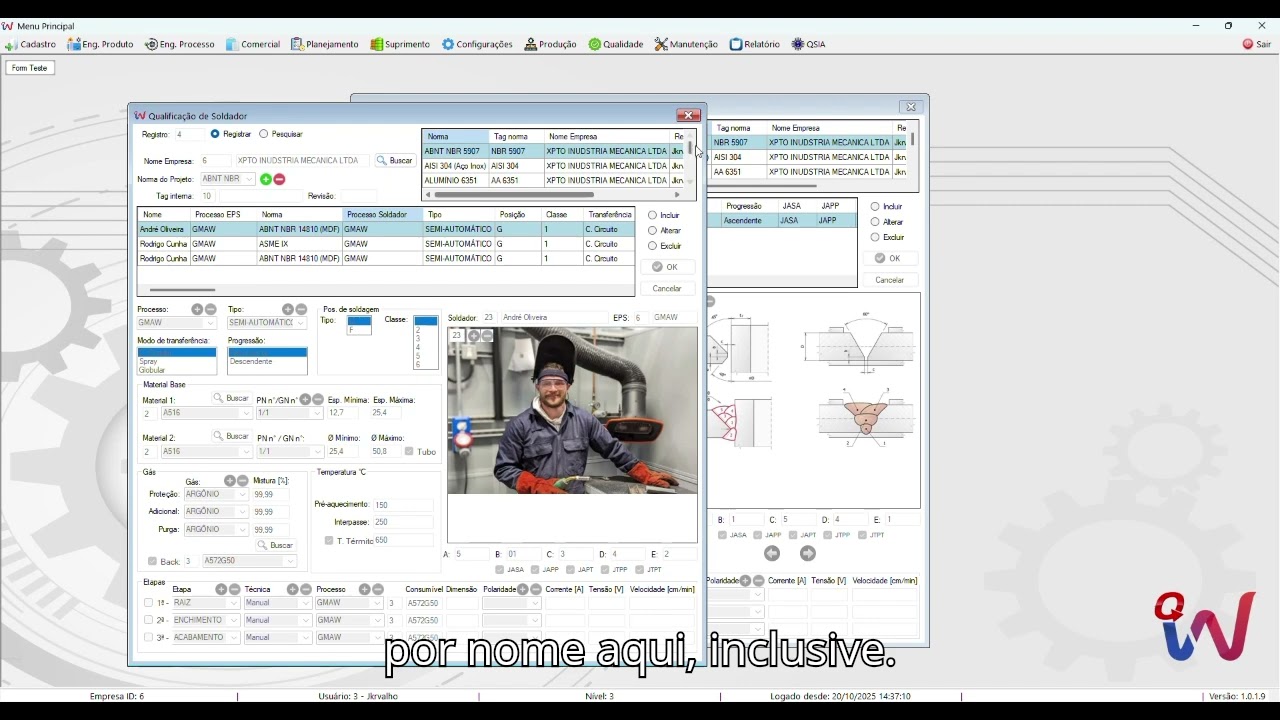Toggle the Tubo checkbox
Viewport: 1280px width, 720px height.
[x=409, y=451]
